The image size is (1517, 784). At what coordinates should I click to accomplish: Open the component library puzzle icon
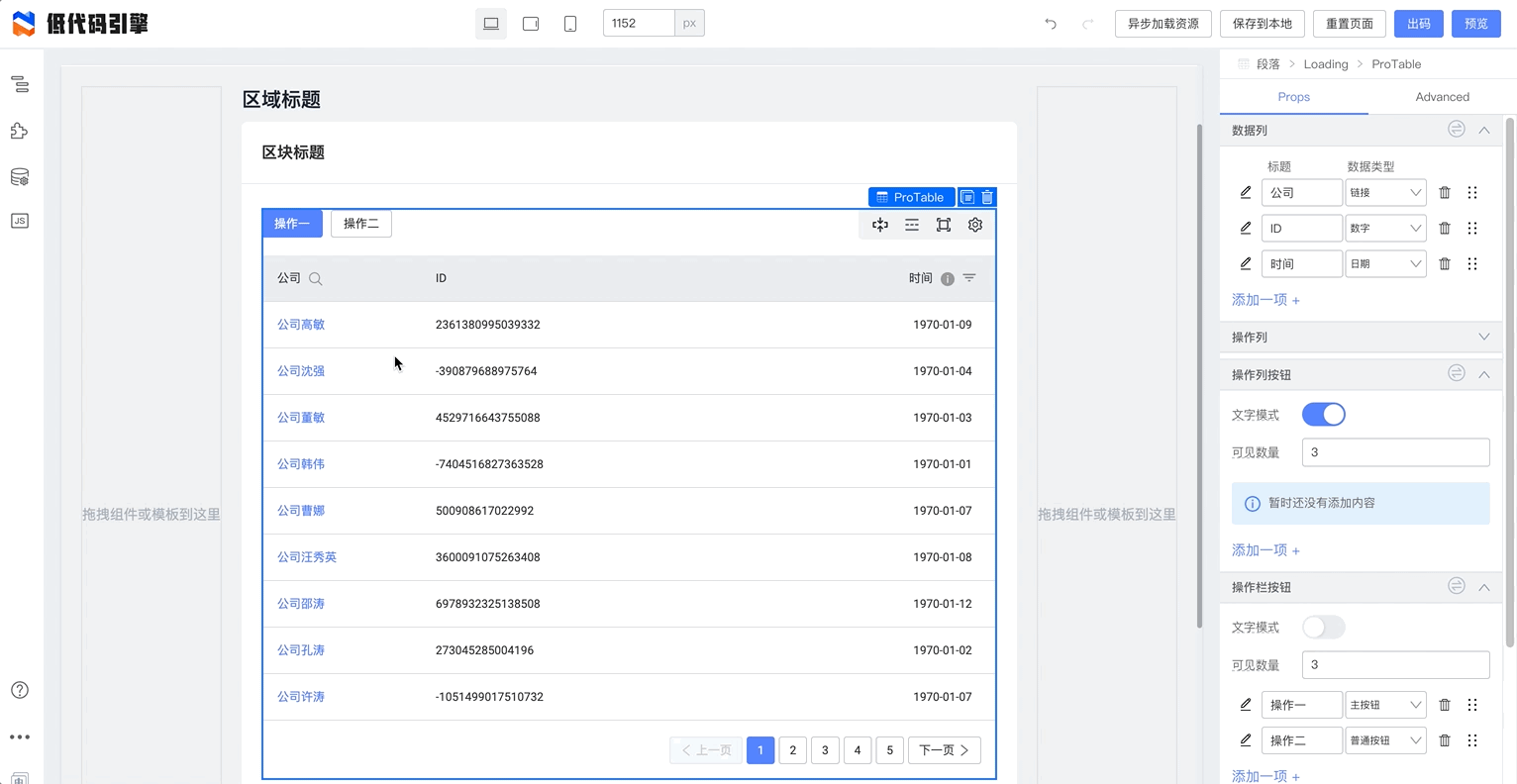[x=20, y=131]
